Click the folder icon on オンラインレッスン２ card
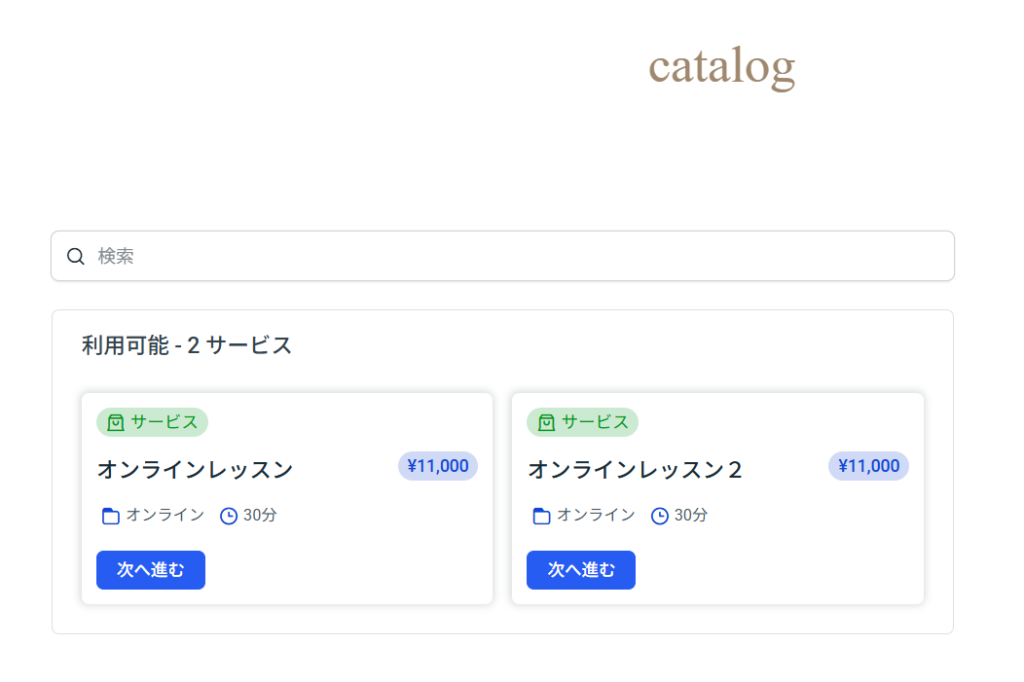The height and width of the screenshot is (682, 1024). pos(542,516)
